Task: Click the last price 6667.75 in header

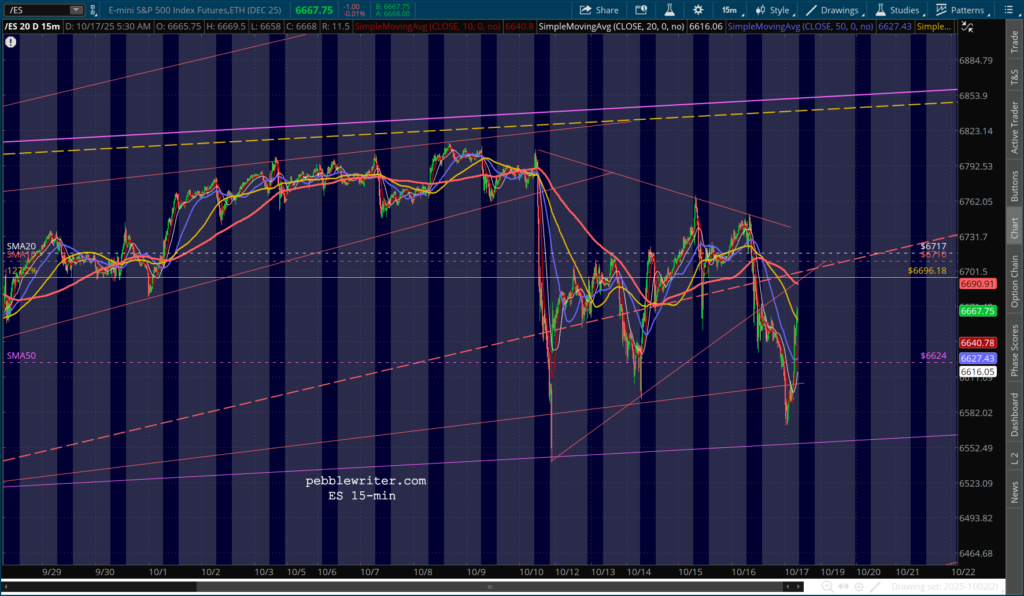Action: [314, 10]
